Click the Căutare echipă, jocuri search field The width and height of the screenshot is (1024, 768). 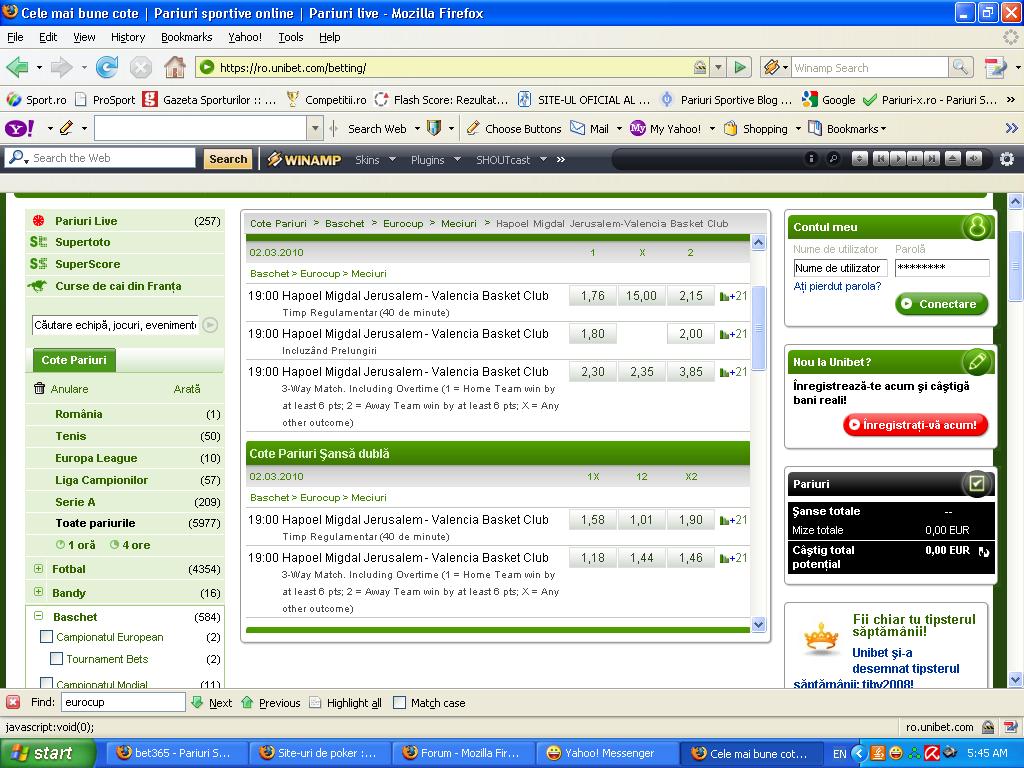116,325
